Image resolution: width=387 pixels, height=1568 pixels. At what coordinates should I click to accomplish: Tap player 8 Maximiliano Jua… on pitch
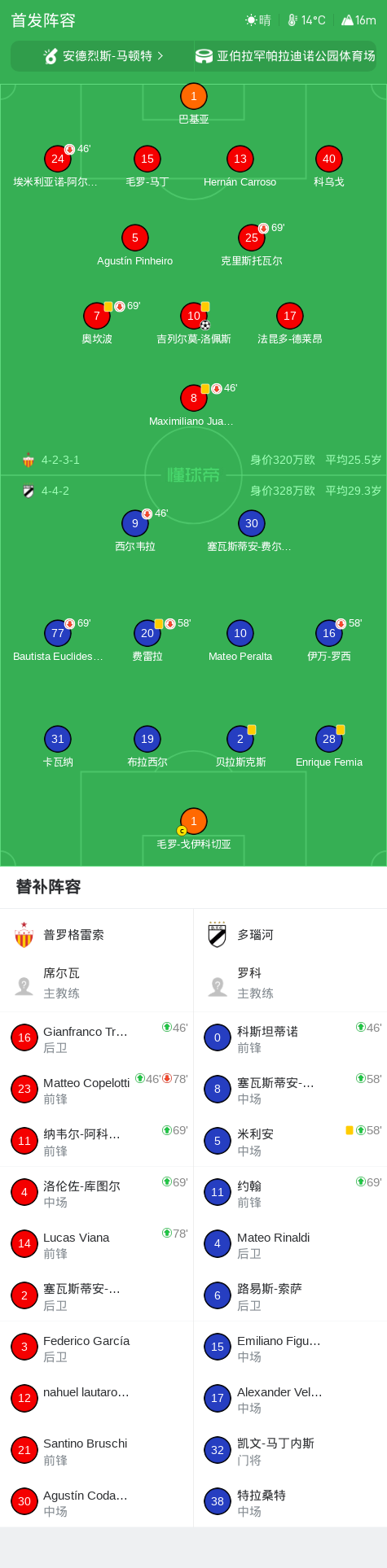193,398
